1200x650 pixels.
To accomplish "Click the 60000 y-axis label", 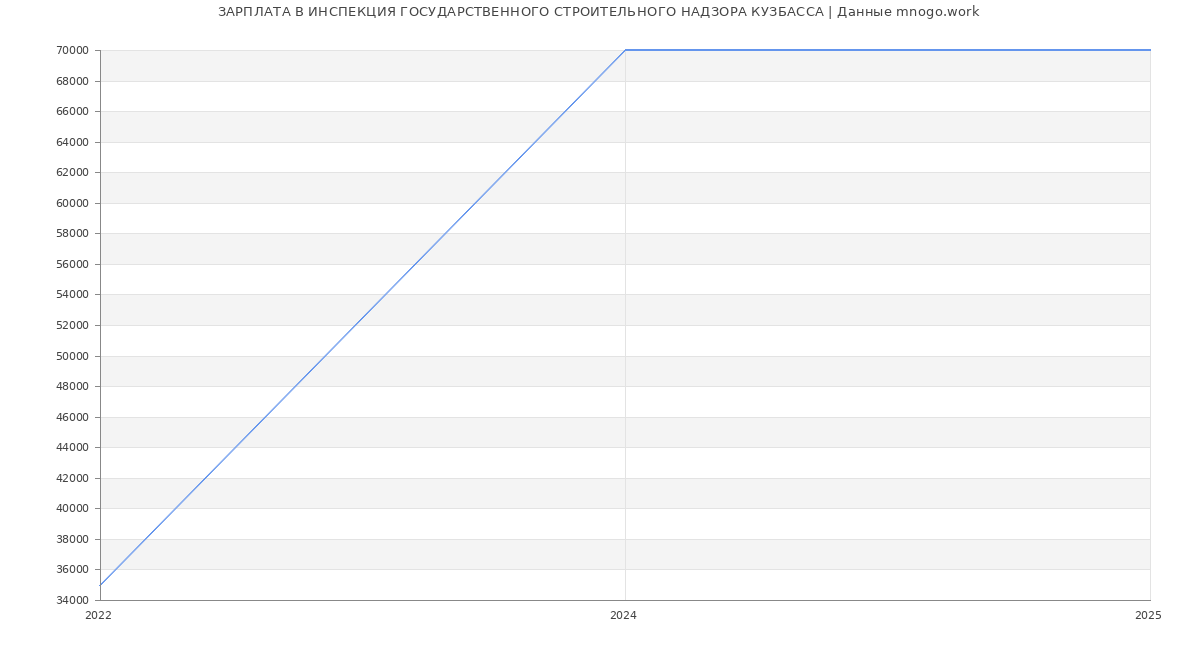I will pos(72,203).
